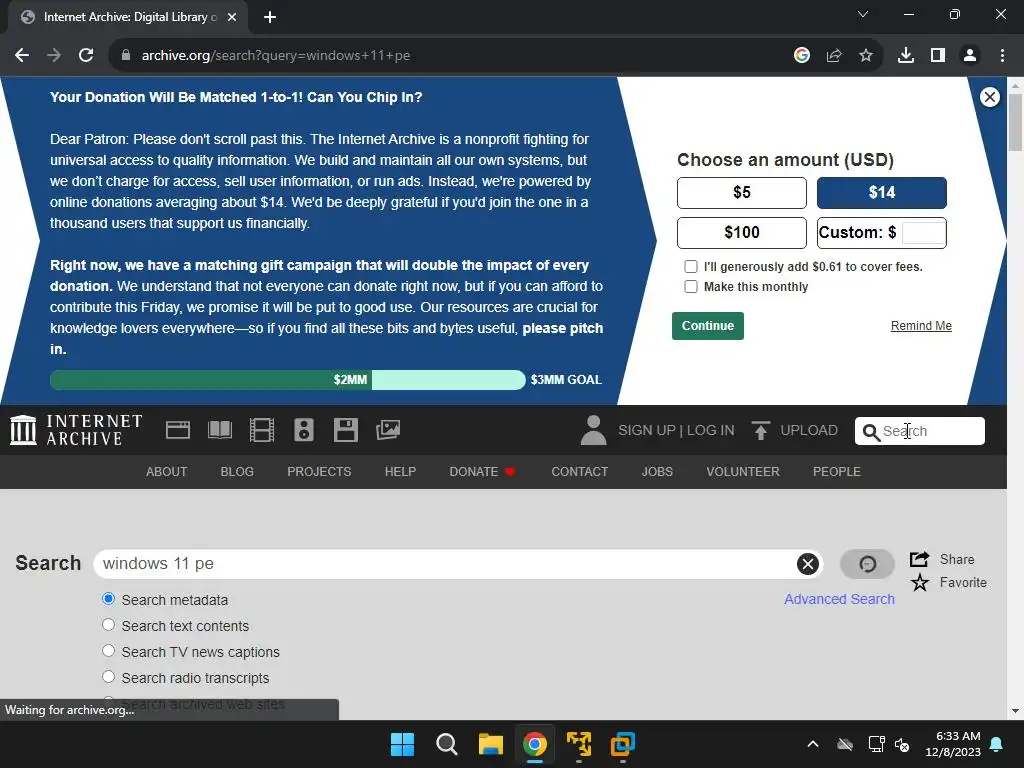This screenshot has height=768, width=1024.
Task: Click the top nav Search box
Action: [920, 431]
